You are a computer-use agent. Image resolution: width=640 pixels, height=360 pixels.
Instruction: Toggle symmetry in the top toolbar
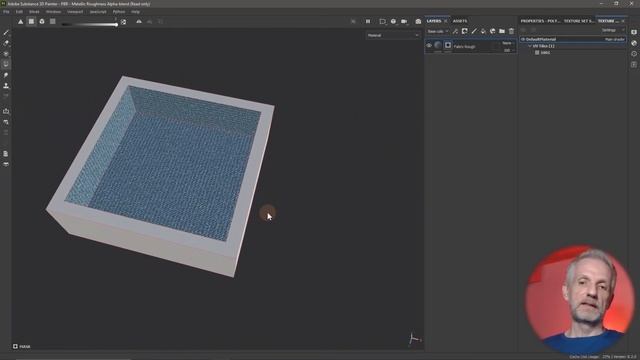pos(139,22)
